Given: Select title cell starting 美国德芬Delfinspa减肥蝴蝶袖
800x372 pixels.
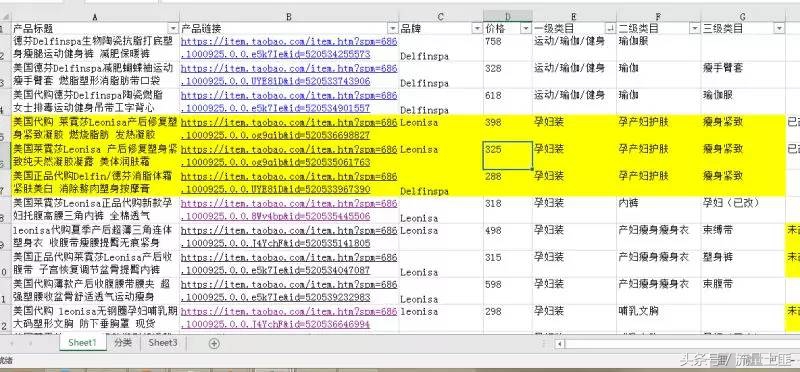Looking at the screenshot, I should 95,75.
